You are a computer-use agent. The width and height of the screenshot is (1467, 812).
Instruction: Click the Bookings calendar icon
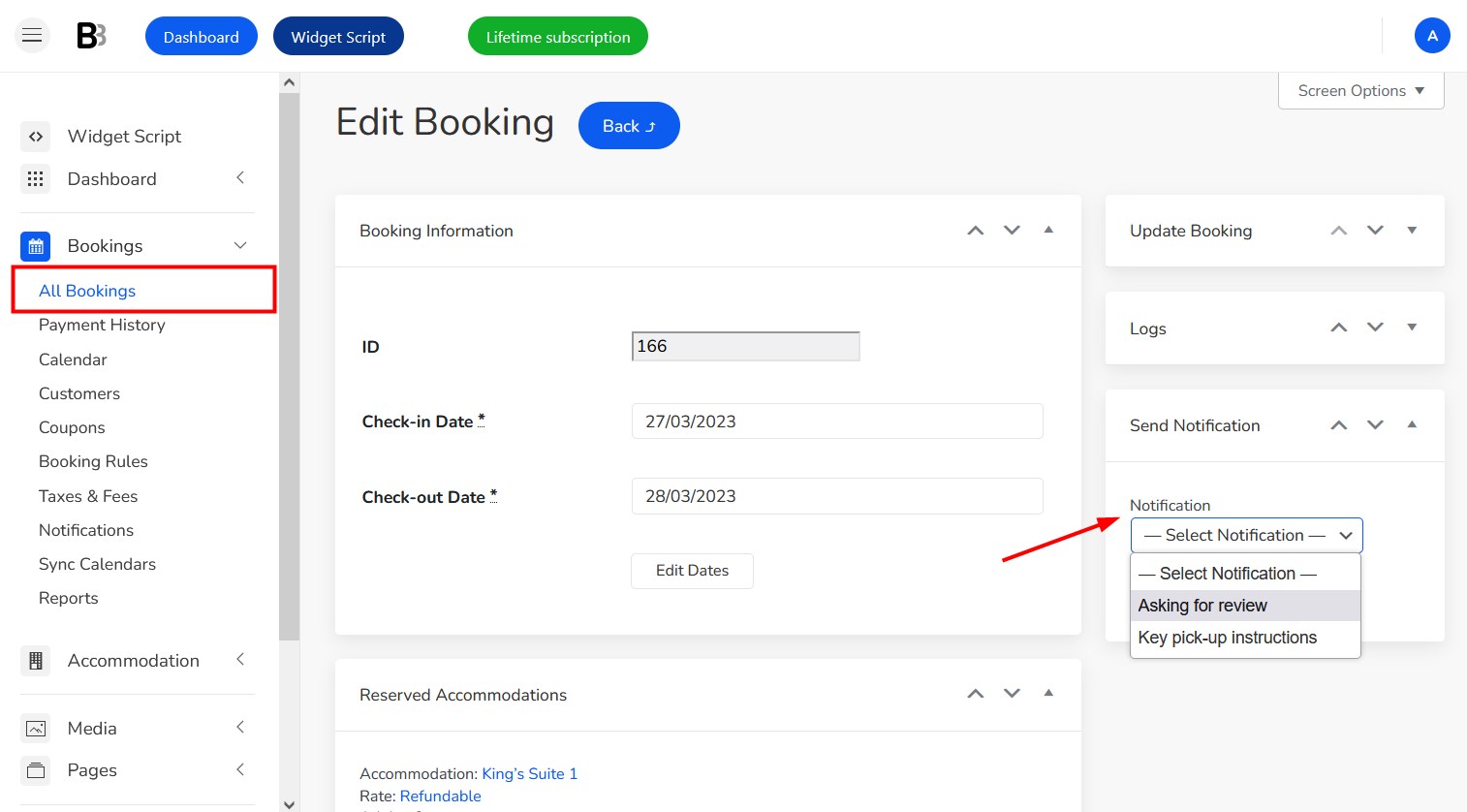click(x=36, y=246)
